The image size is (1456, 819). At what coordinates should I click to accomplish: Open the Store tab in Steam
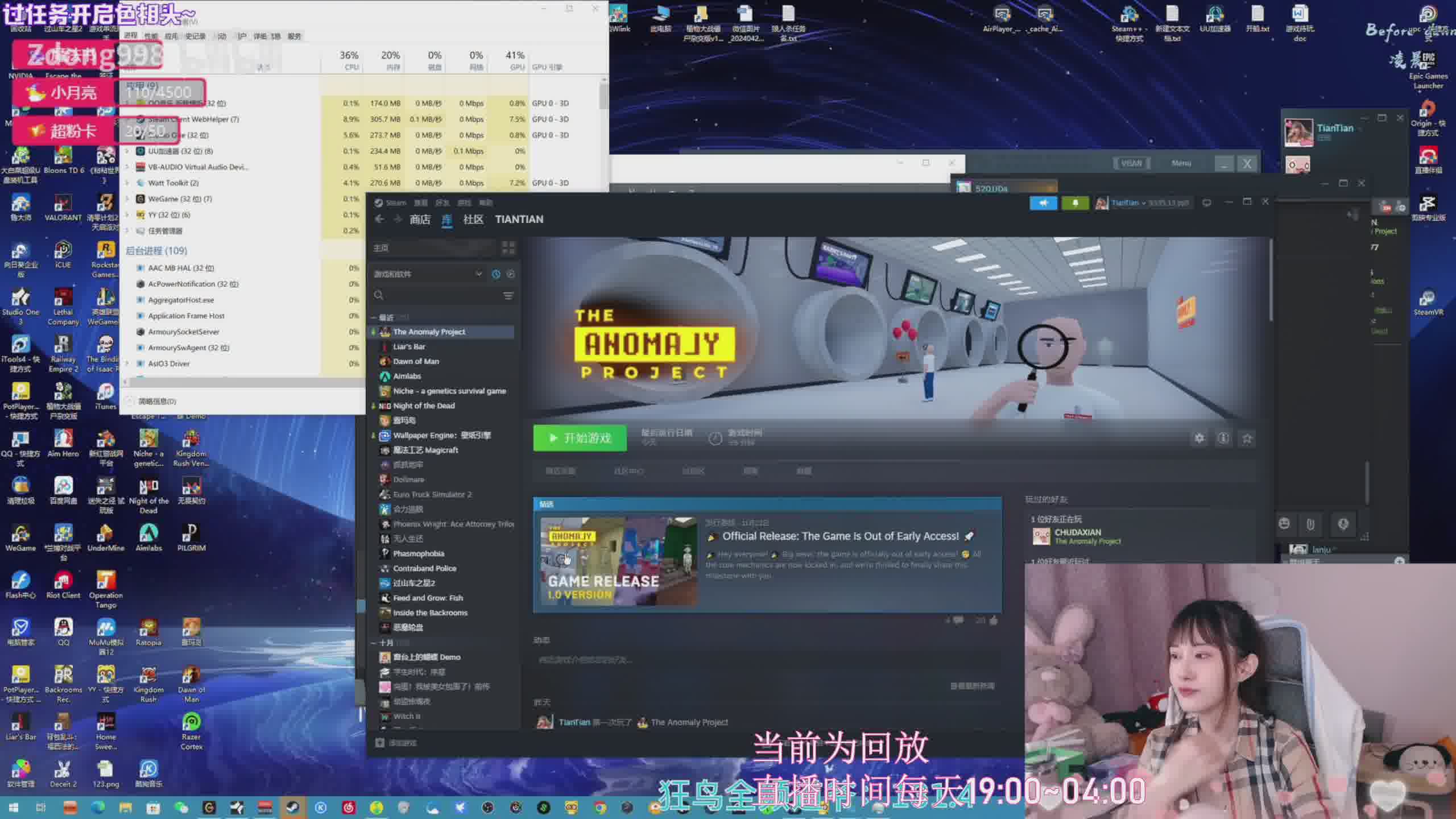(420, 220)
